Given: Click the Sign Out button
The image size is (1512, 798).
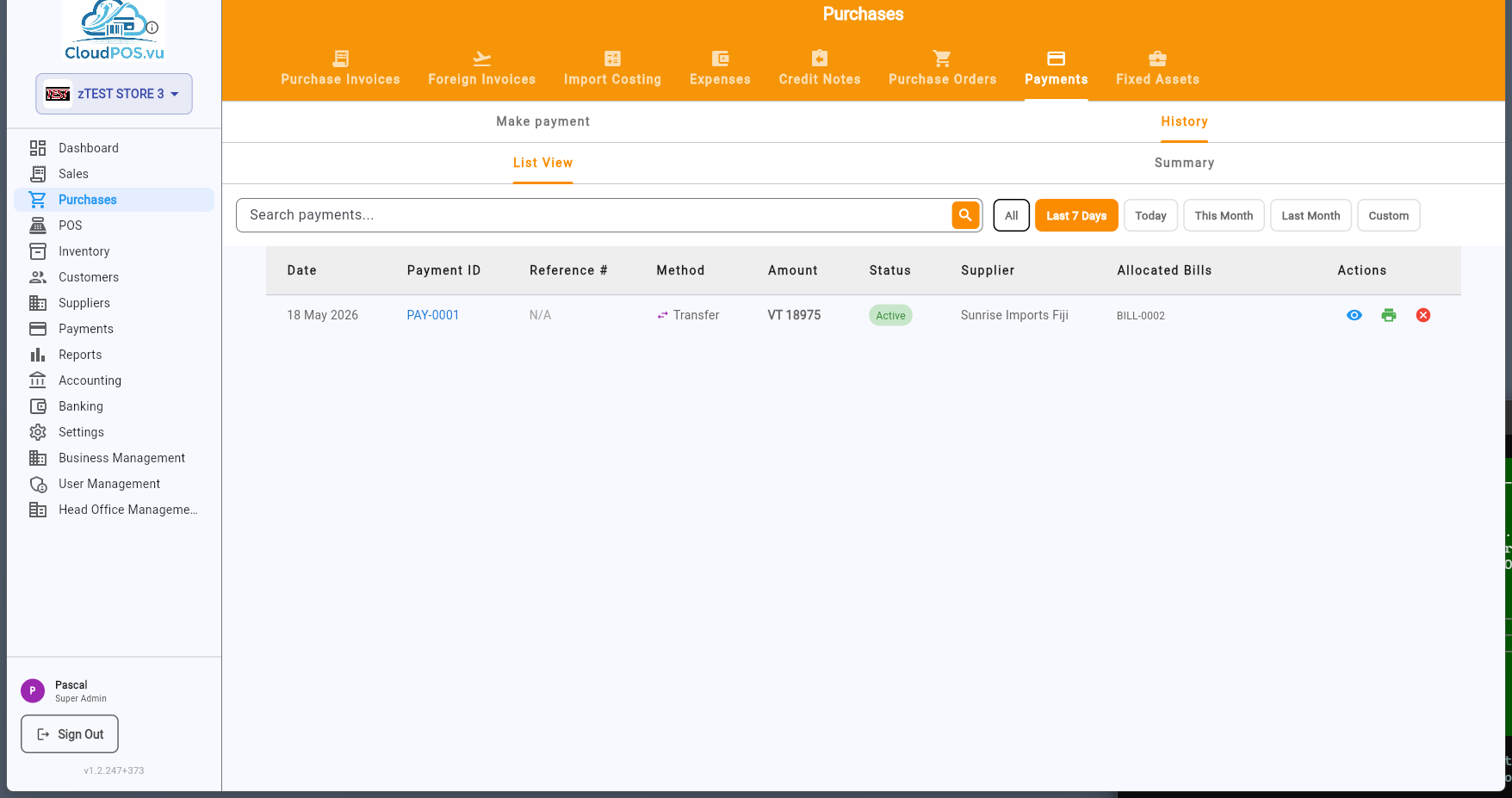Looking at the screenshot, I should [x=70, y=733].
